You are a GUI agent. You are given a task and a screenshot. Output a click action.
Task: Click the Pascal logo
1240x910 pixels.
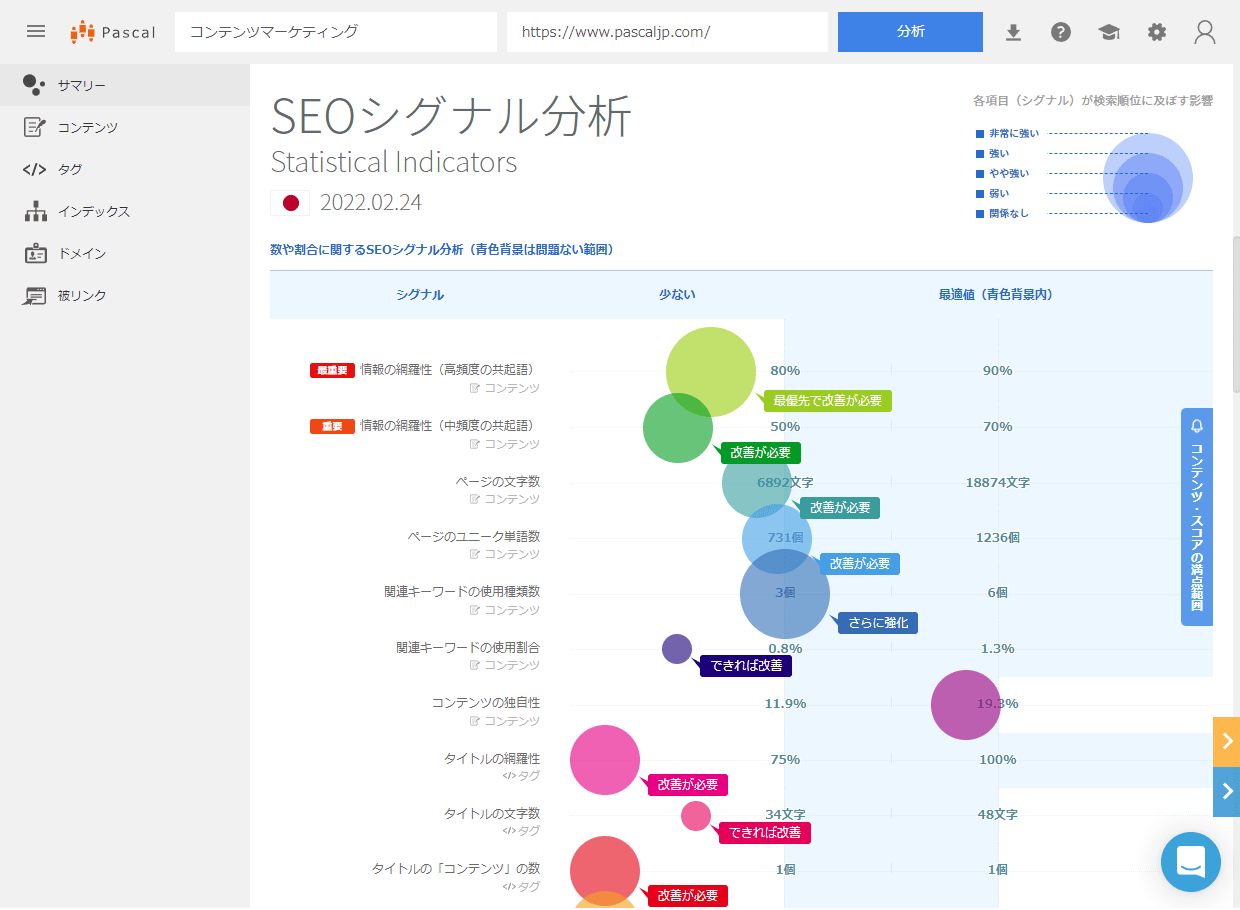coord(113,32)
